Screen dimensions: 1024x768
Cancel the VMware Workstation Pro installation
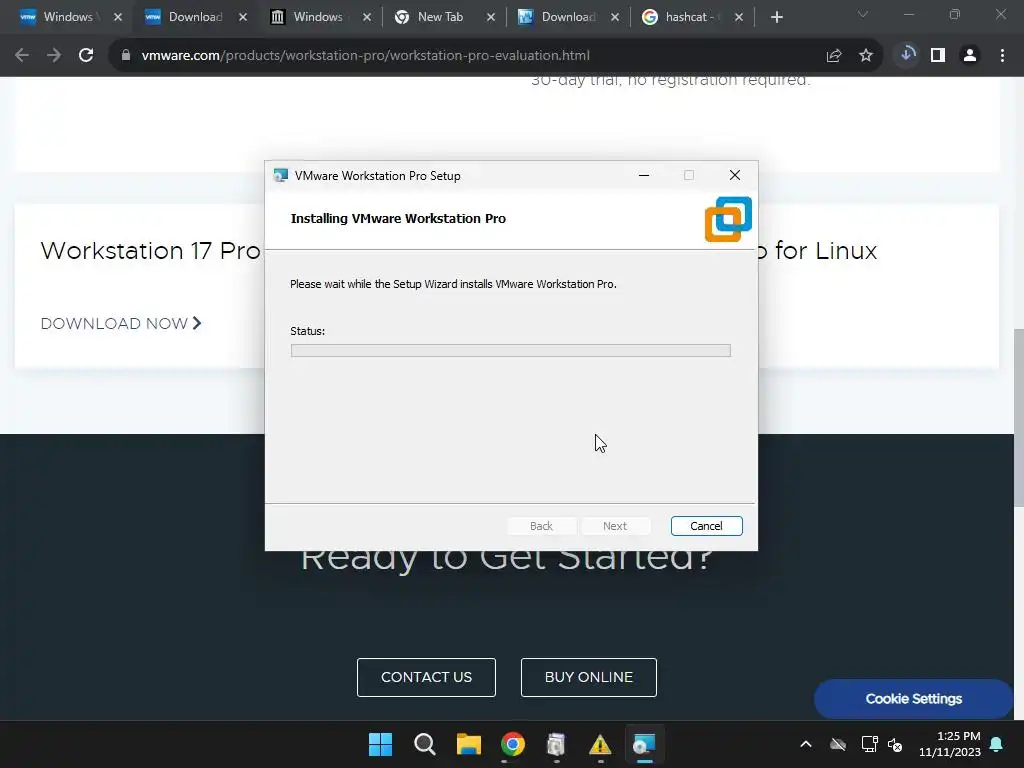tap(706, 526)
